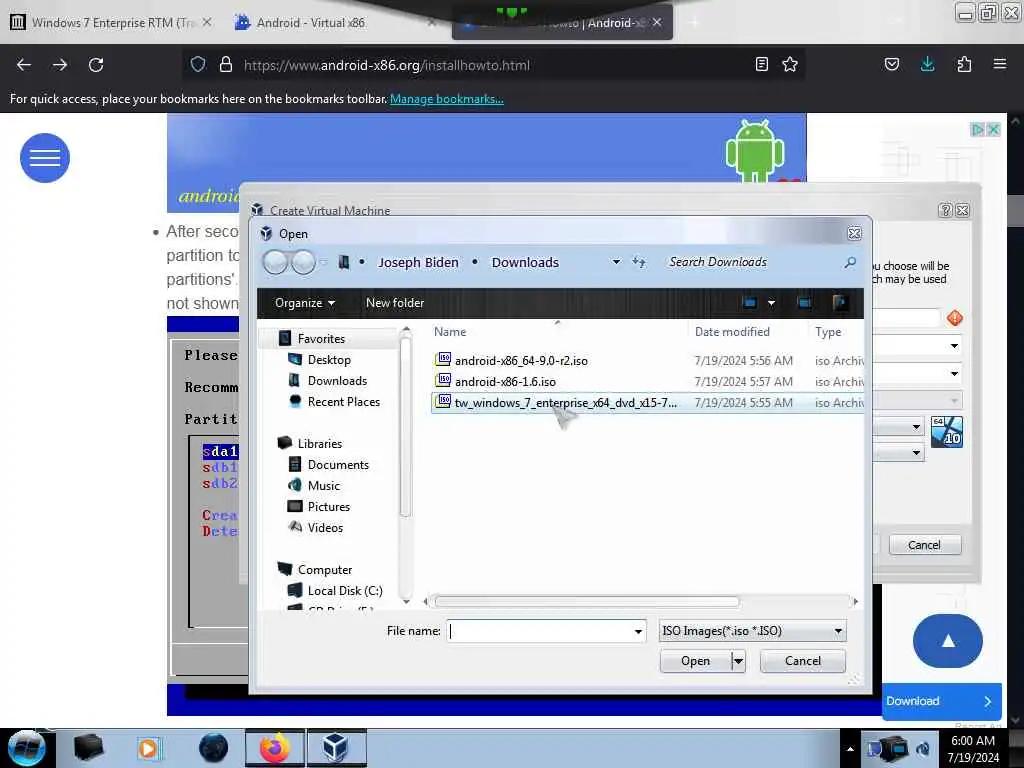
Task: Click the Manage bookmarks link
Action: 447,99
